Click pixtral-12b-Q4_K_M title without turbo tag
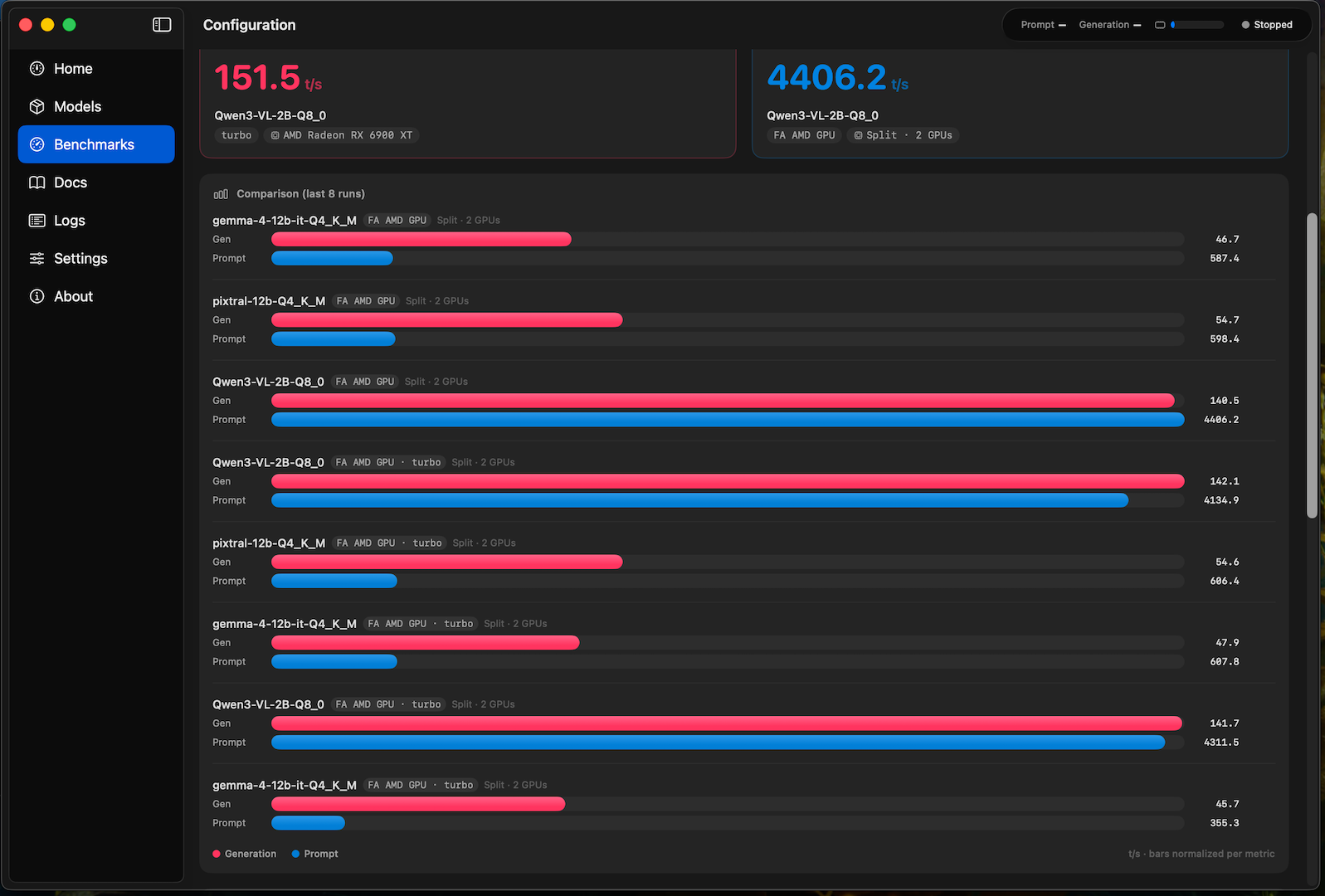The image size is (1325, 896). [269, 301]
